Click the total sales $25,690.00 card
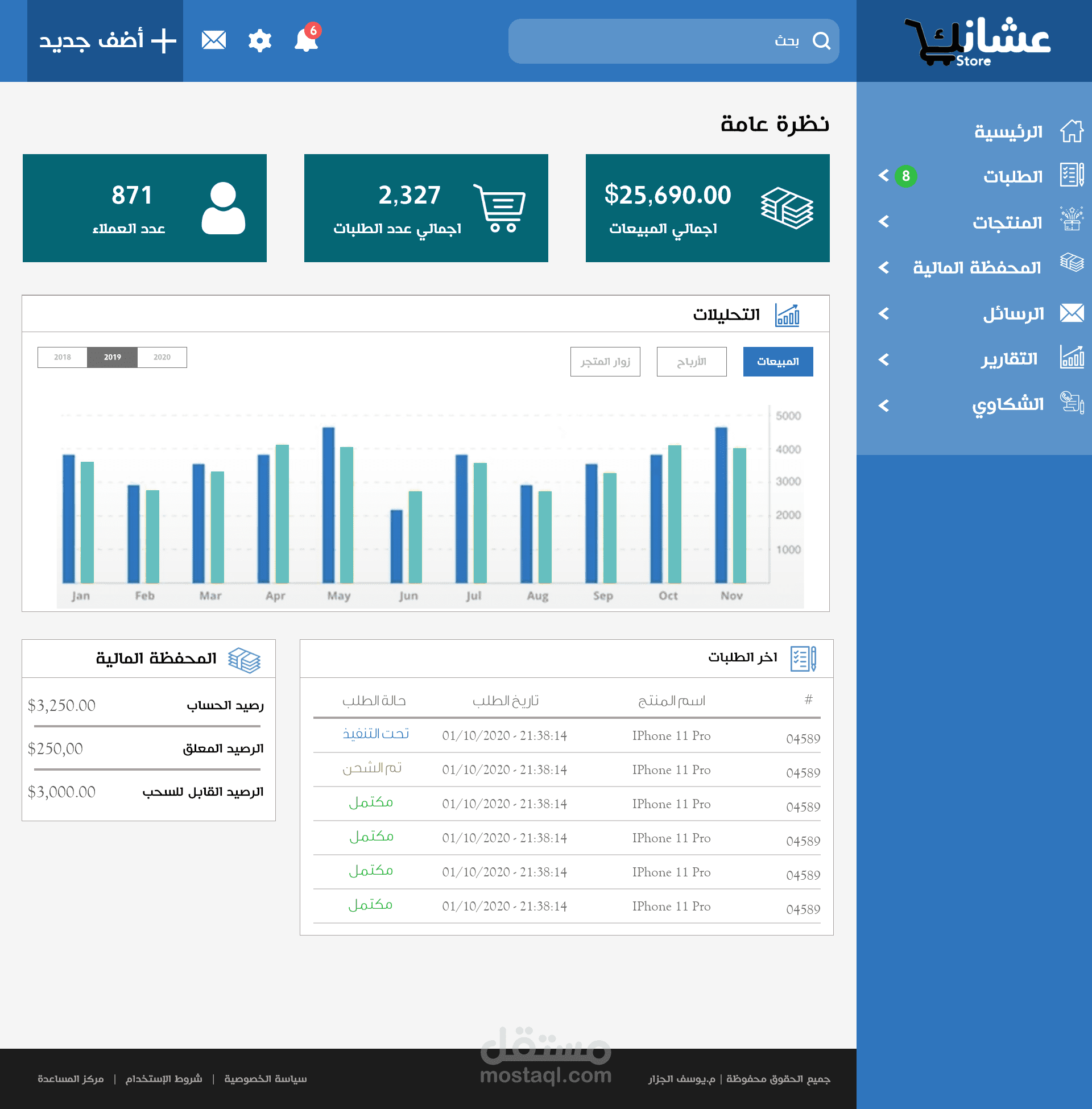Image resolution: width=1092 pixels, height=1109 pixels. [707, 208]
